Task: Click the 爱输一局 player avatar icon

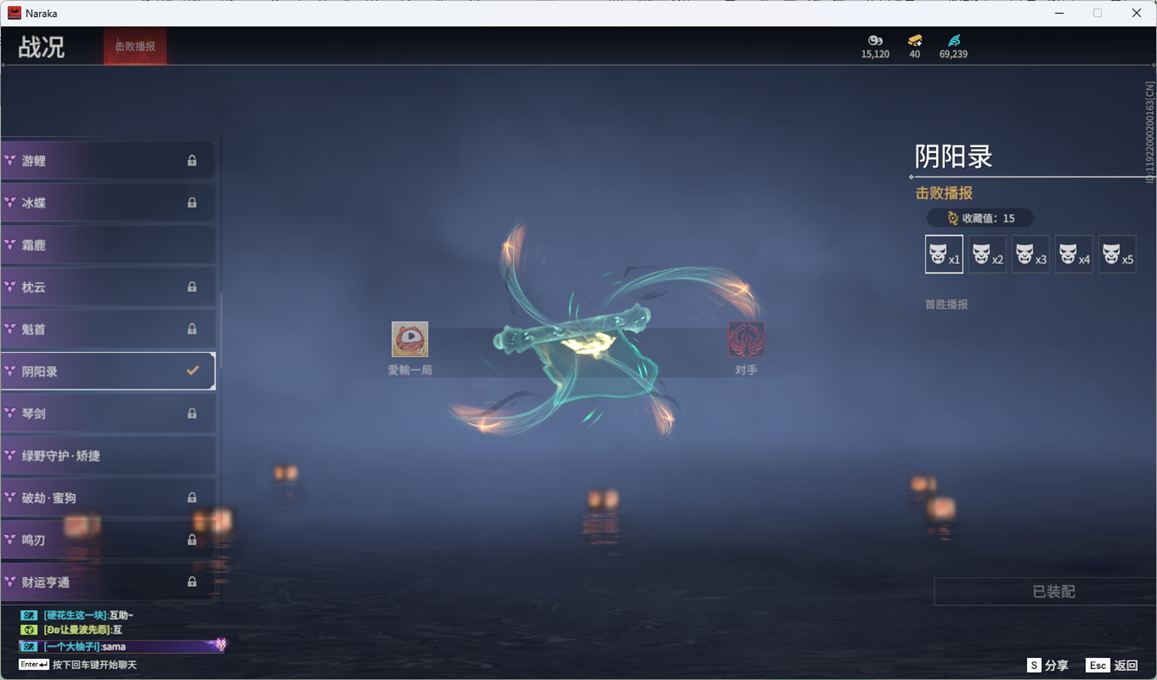Action: [x=410, y=339]
